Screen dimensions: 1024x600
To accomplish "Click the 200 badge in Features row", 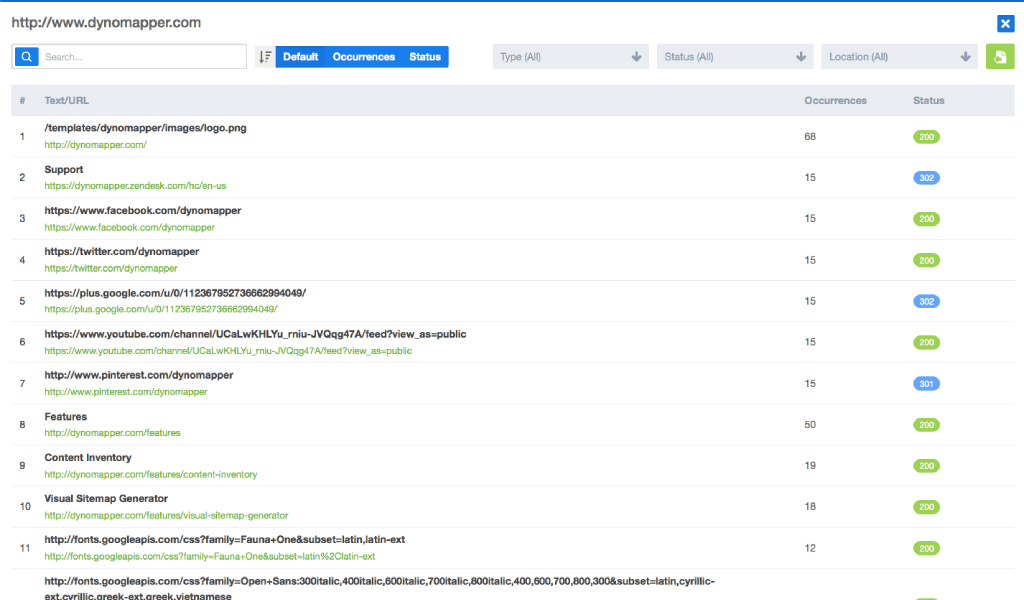I will 926,425.
